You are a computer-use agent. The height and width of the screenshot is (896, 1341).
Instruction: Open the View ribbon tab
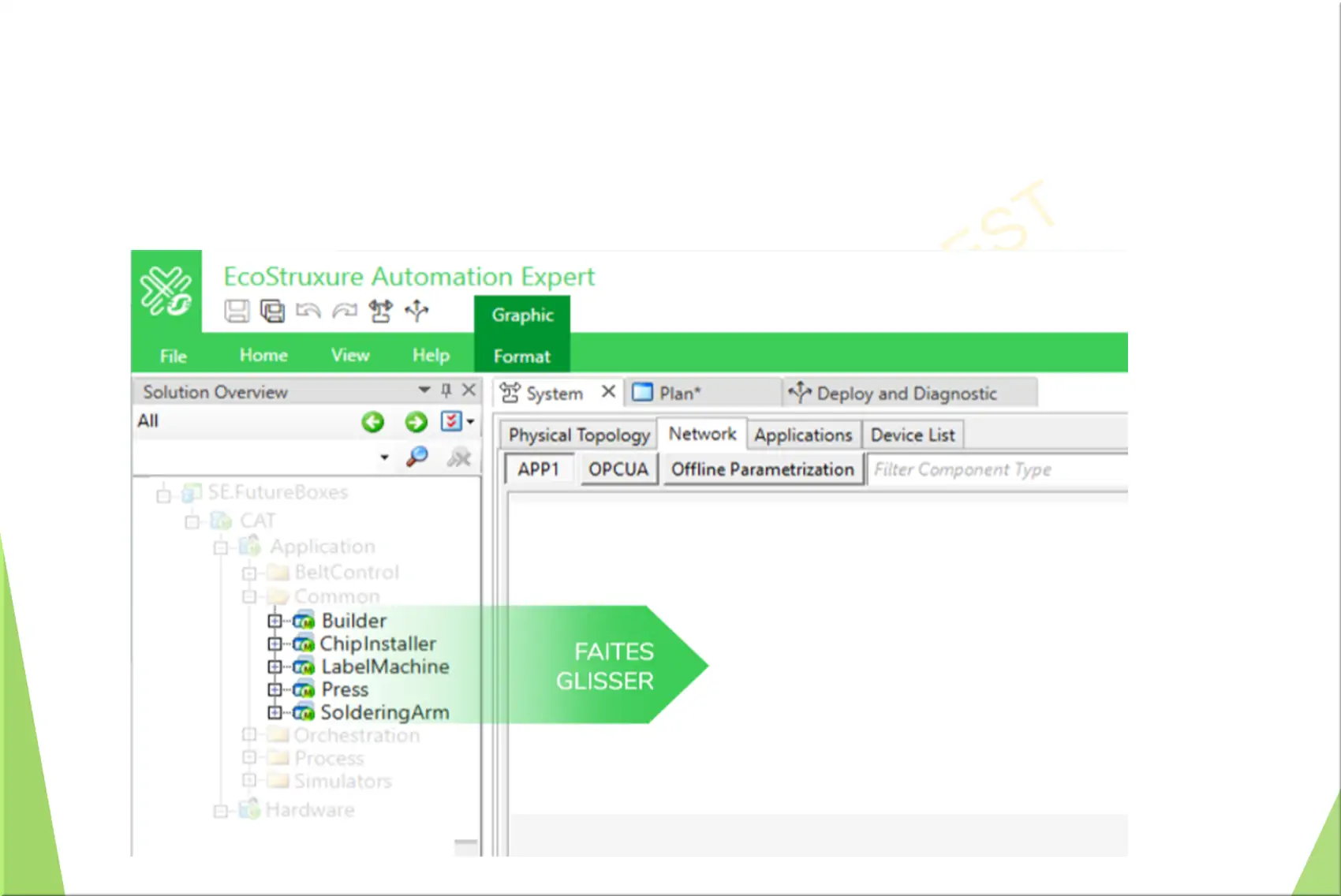click(x=350, y=355)
